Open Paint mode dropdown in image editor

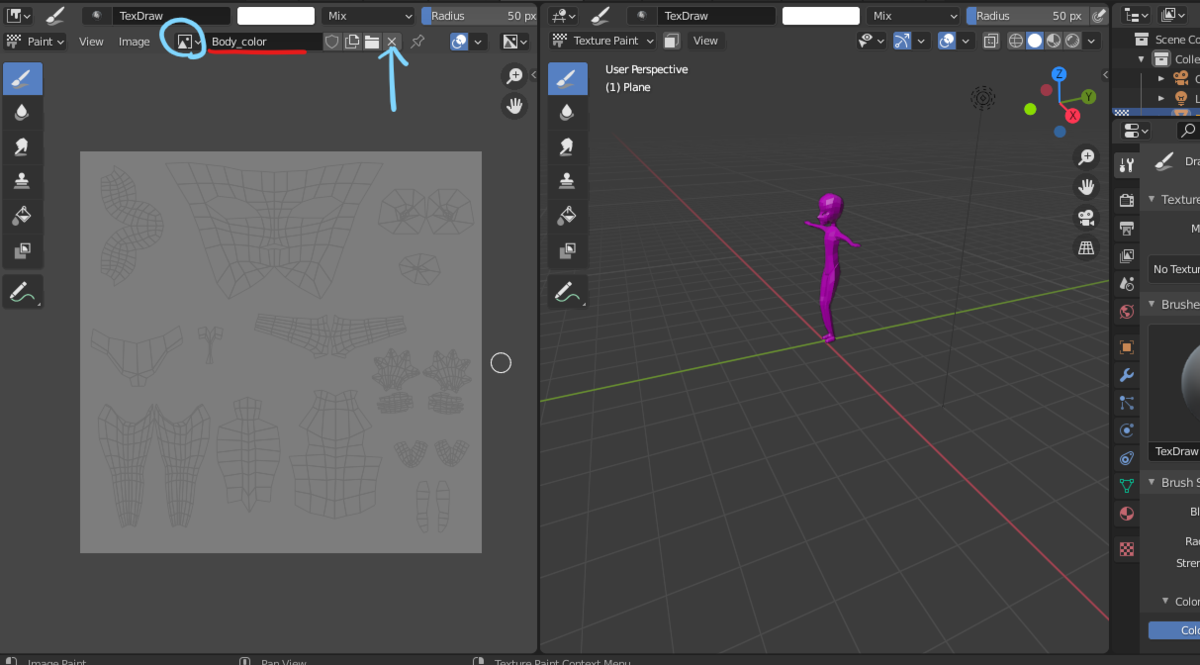(x=36, y=41)
